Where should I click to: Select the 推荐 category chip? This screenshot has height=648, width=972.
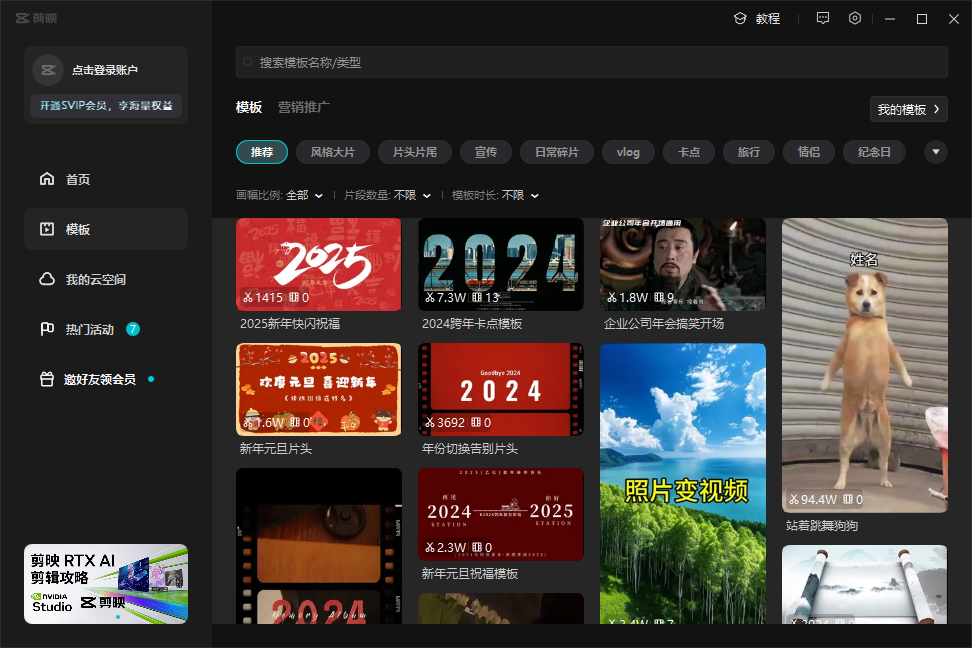(262, 152)
